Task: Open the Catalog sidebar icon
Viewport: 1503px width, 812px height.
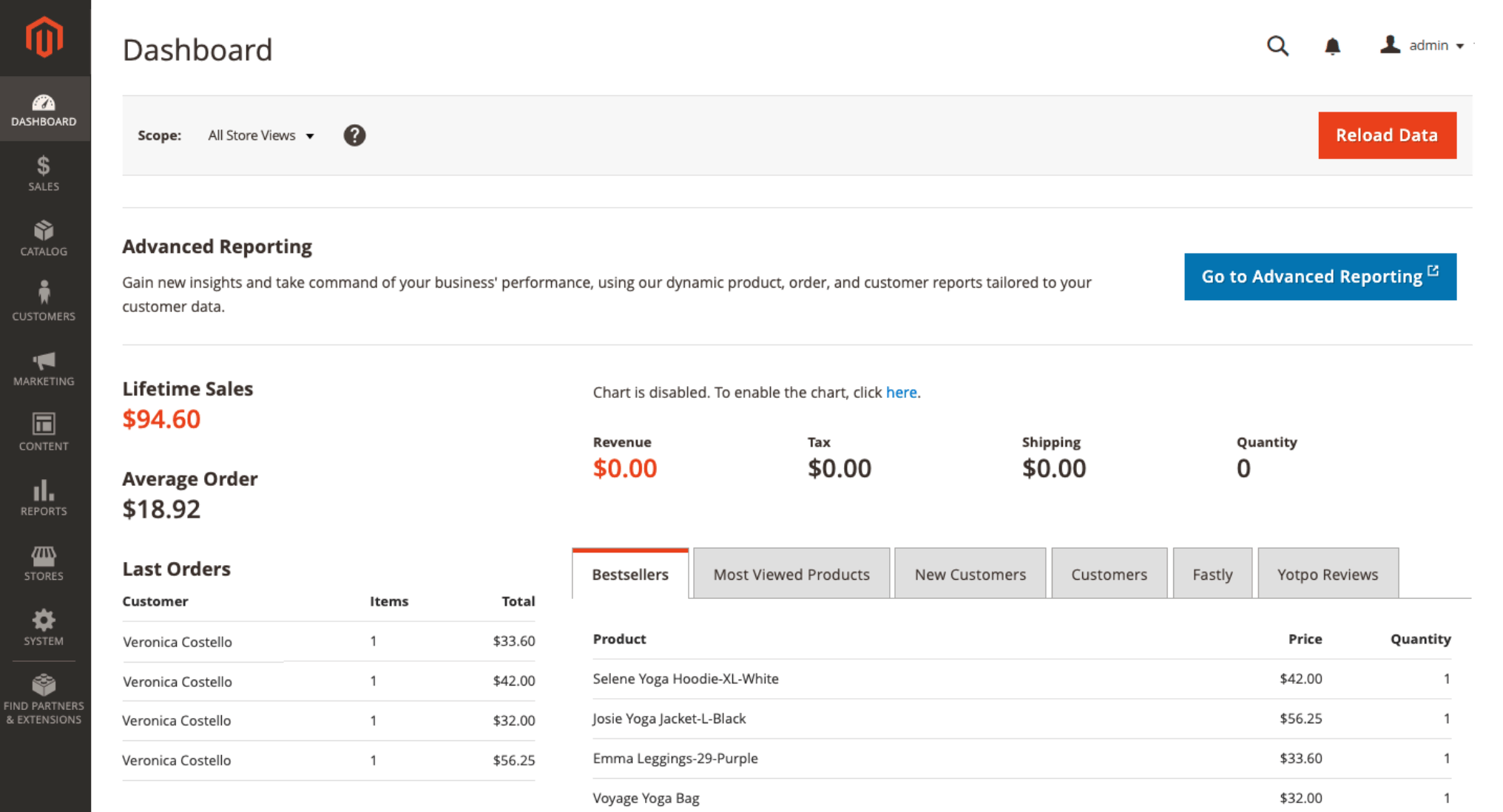Action: [44, 233]
